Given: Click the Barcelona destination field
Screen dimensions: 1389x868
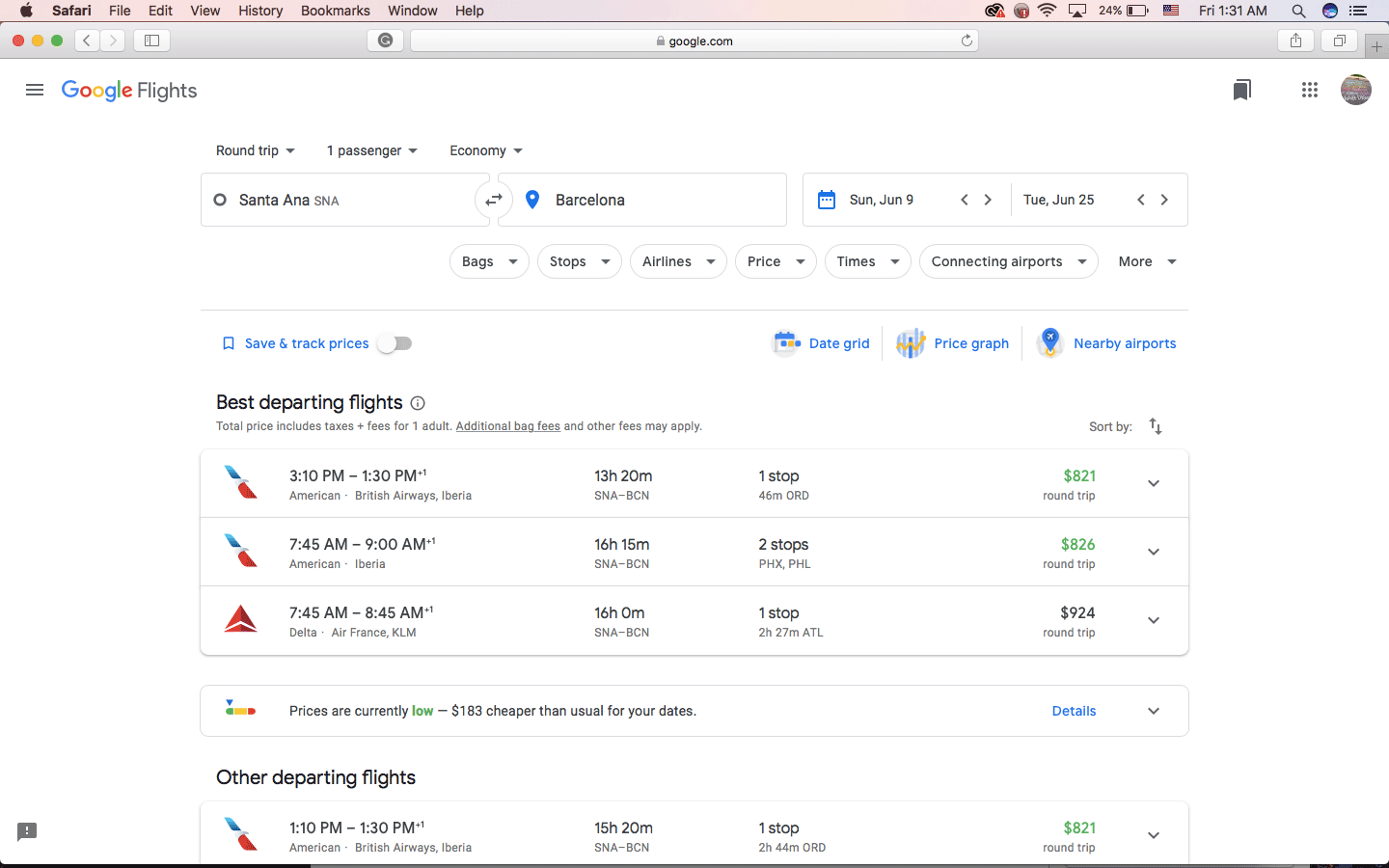Looking at the screenshot, I should [x=642, y=200].
